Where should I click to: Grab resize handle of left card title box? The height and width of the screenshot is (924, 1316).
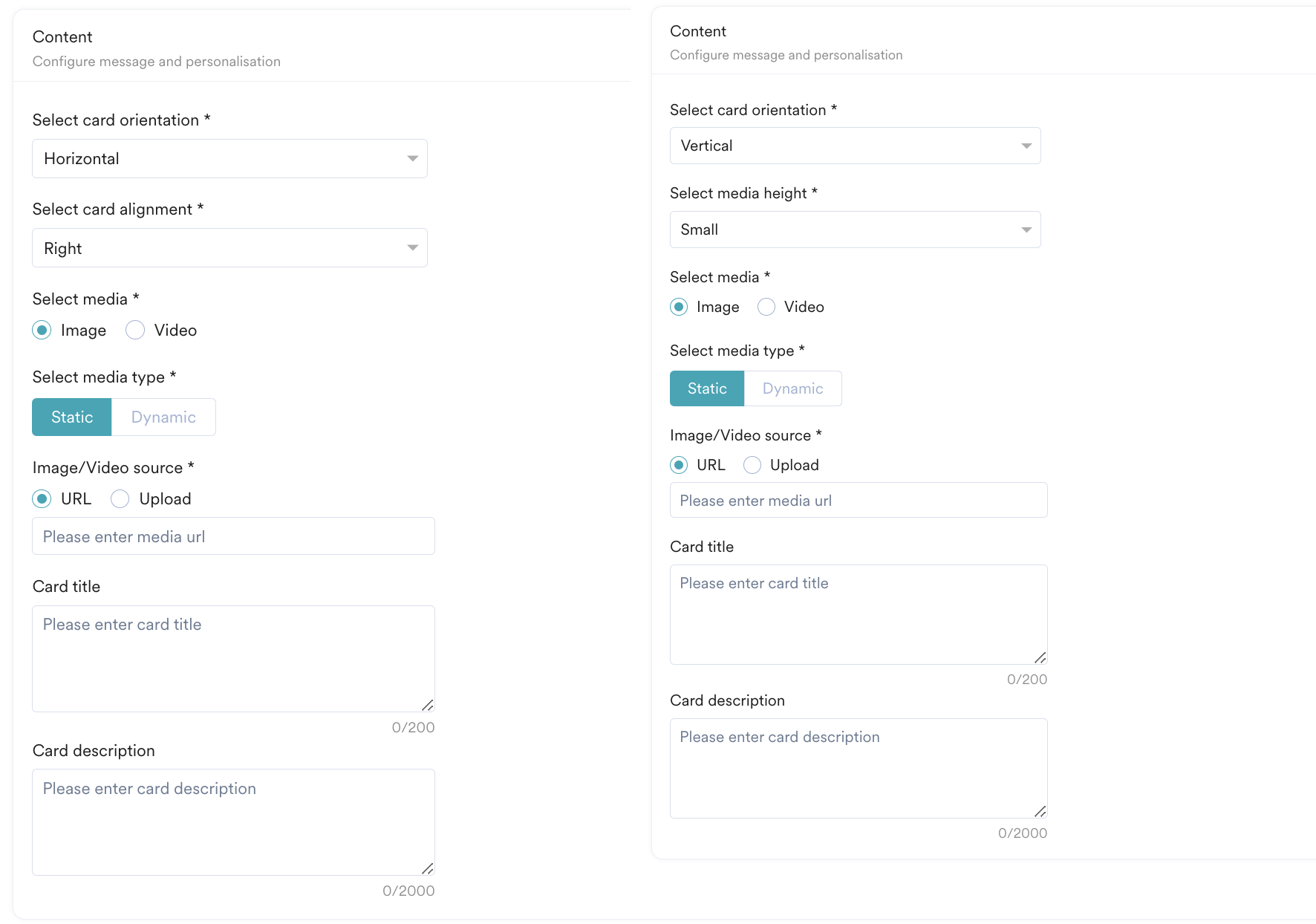428,705
